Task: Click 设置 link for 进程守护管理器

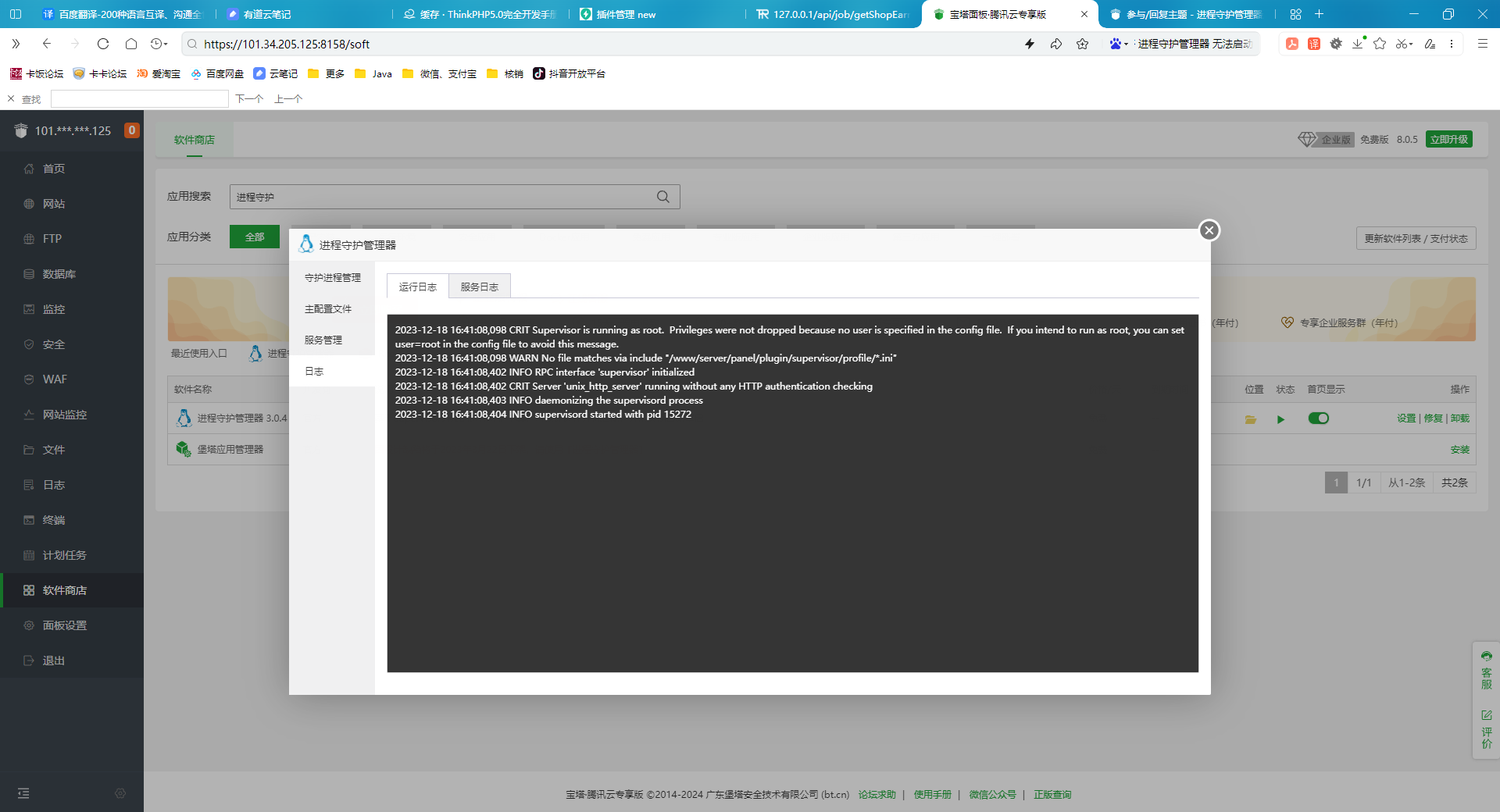Action: [x=1406, y=418]
